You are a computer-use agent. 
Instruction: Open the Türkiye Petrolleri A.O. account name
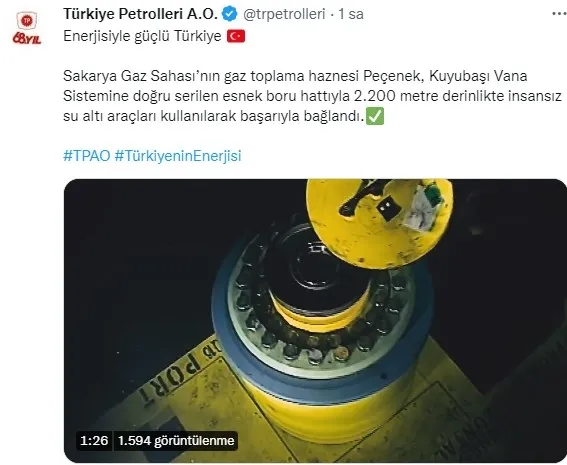click(140, 14)
